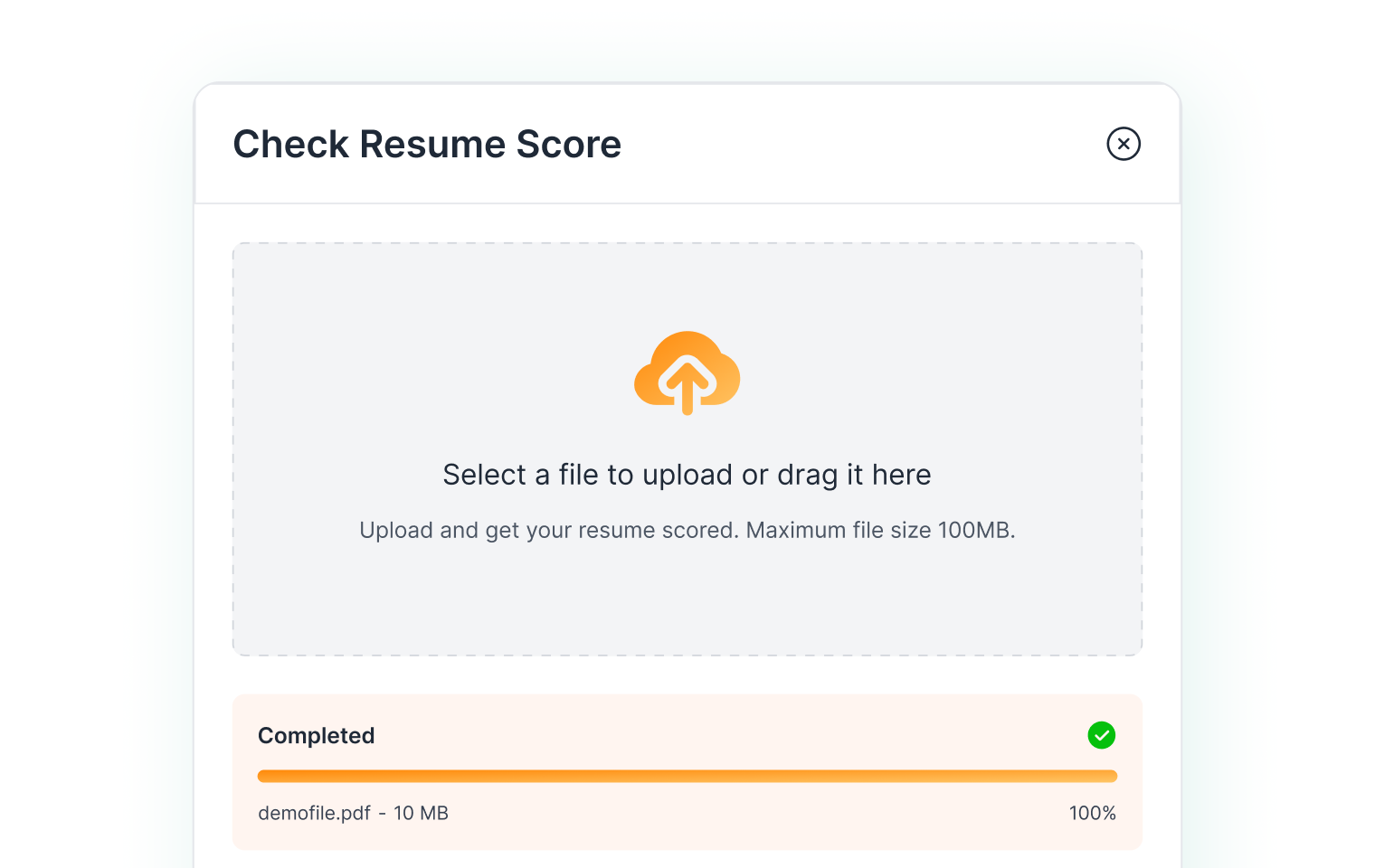Click the 100% progress percentage label
1375x868 pixels.
(1092, 813)
